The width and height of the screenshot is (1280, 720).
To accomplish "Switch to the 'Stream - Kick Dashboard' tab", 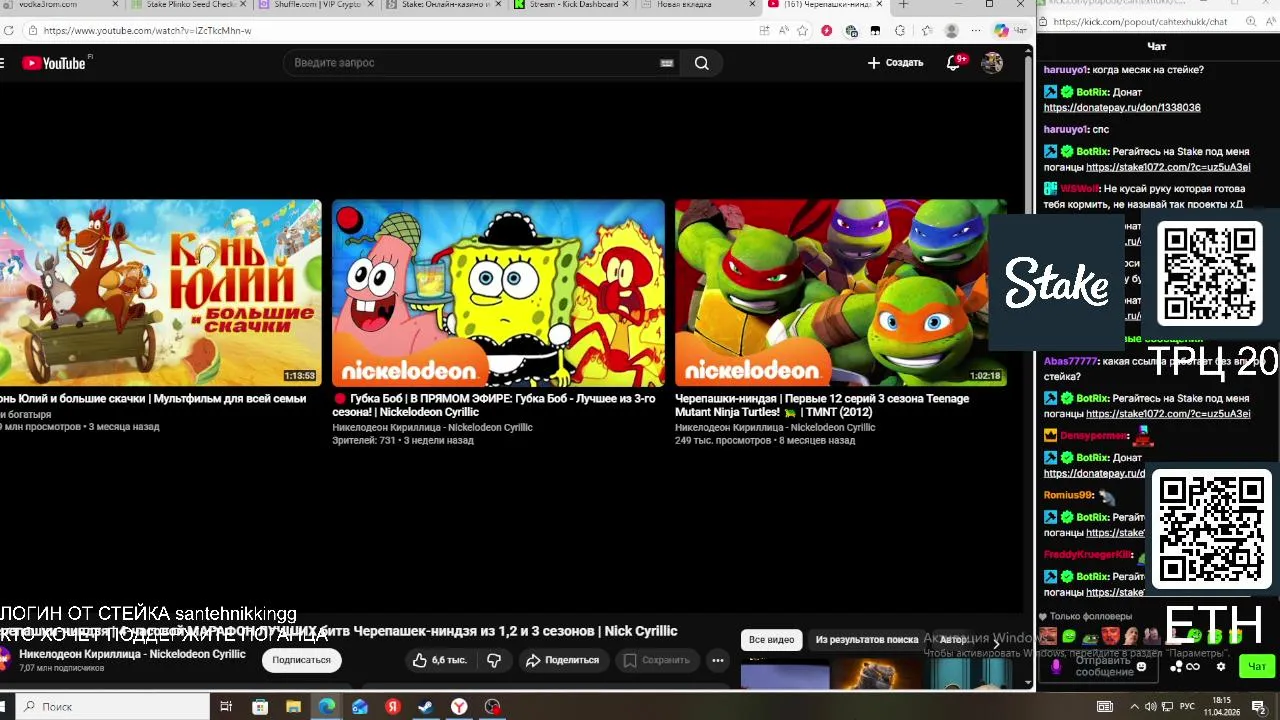I will click(573, 5).
